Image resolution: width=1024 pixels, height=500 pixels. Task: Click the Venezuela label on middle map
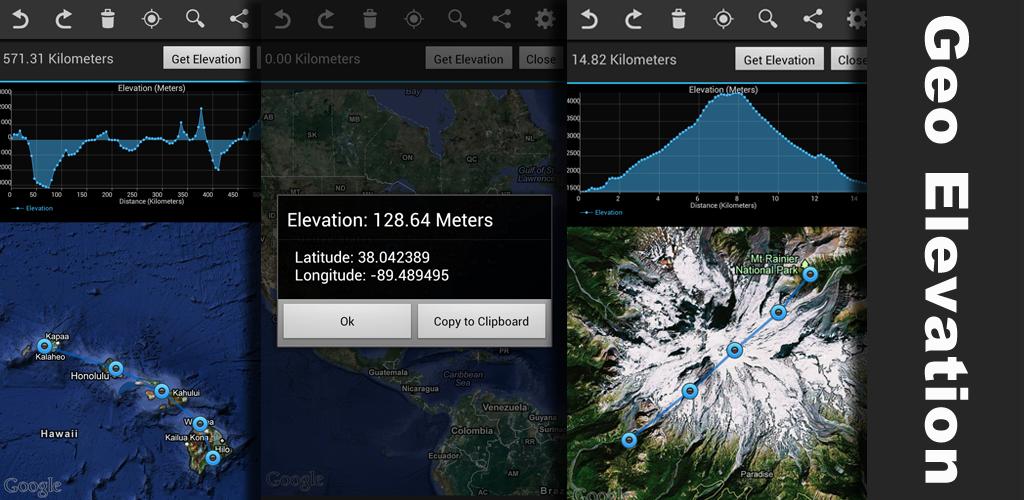(505, 407)
